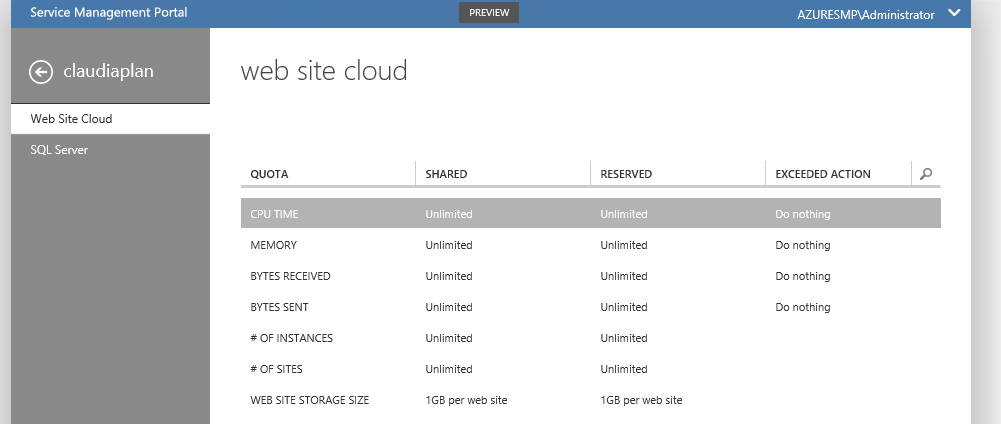Click the RESERVED column header
Screen dimensions: 1001x424
coord(626,174)
